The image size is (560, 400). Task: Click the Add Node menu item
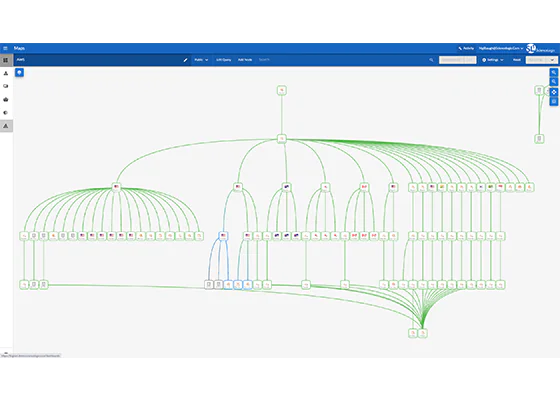click(x=245, y=60)
